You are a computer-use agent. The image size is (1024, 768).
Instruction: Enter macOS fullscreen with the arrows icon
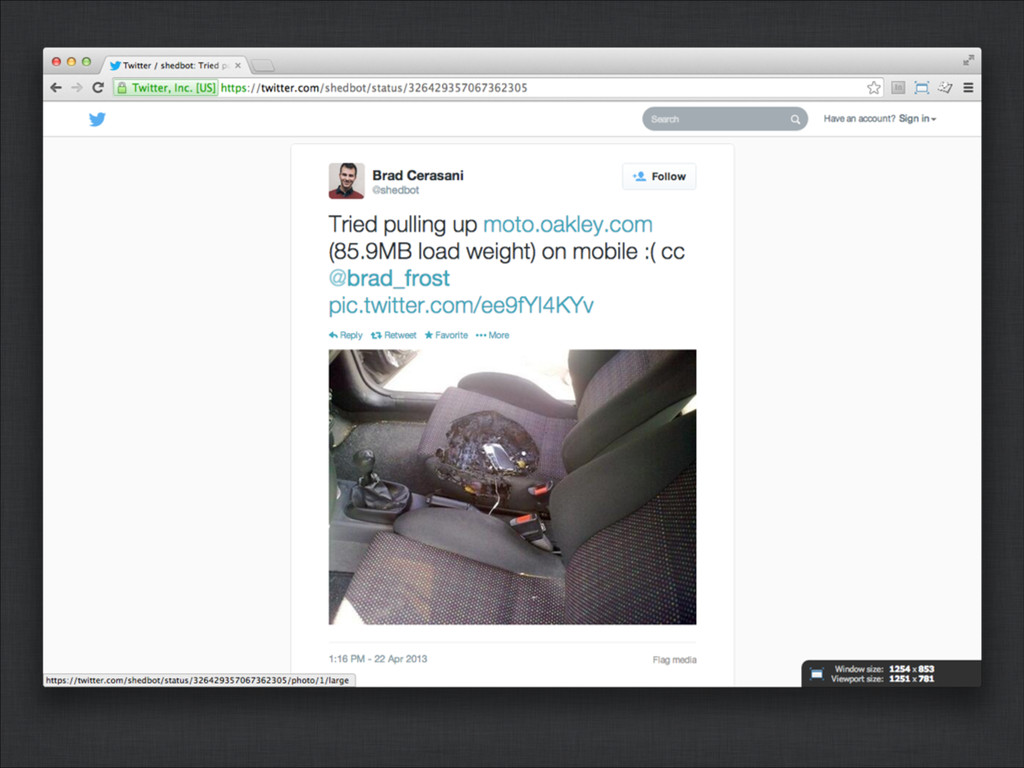click(x=968, y=61)
